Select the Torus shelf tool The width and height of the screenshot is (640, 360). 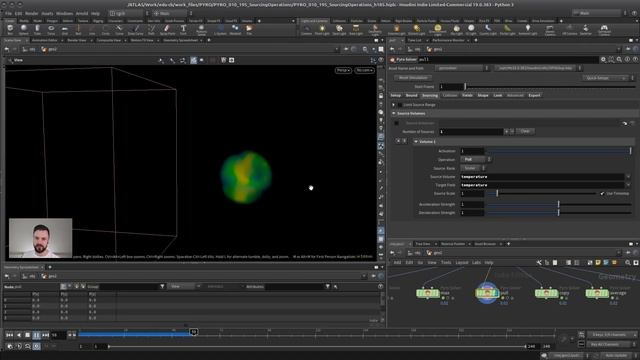point(51,29)
